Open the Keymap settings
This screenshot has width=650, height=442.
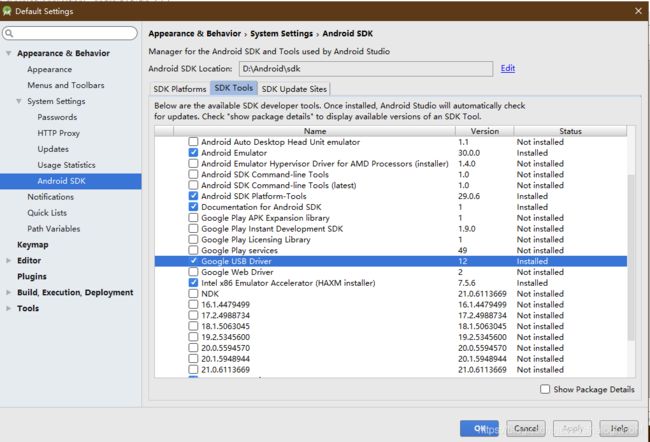coord(33,245)
